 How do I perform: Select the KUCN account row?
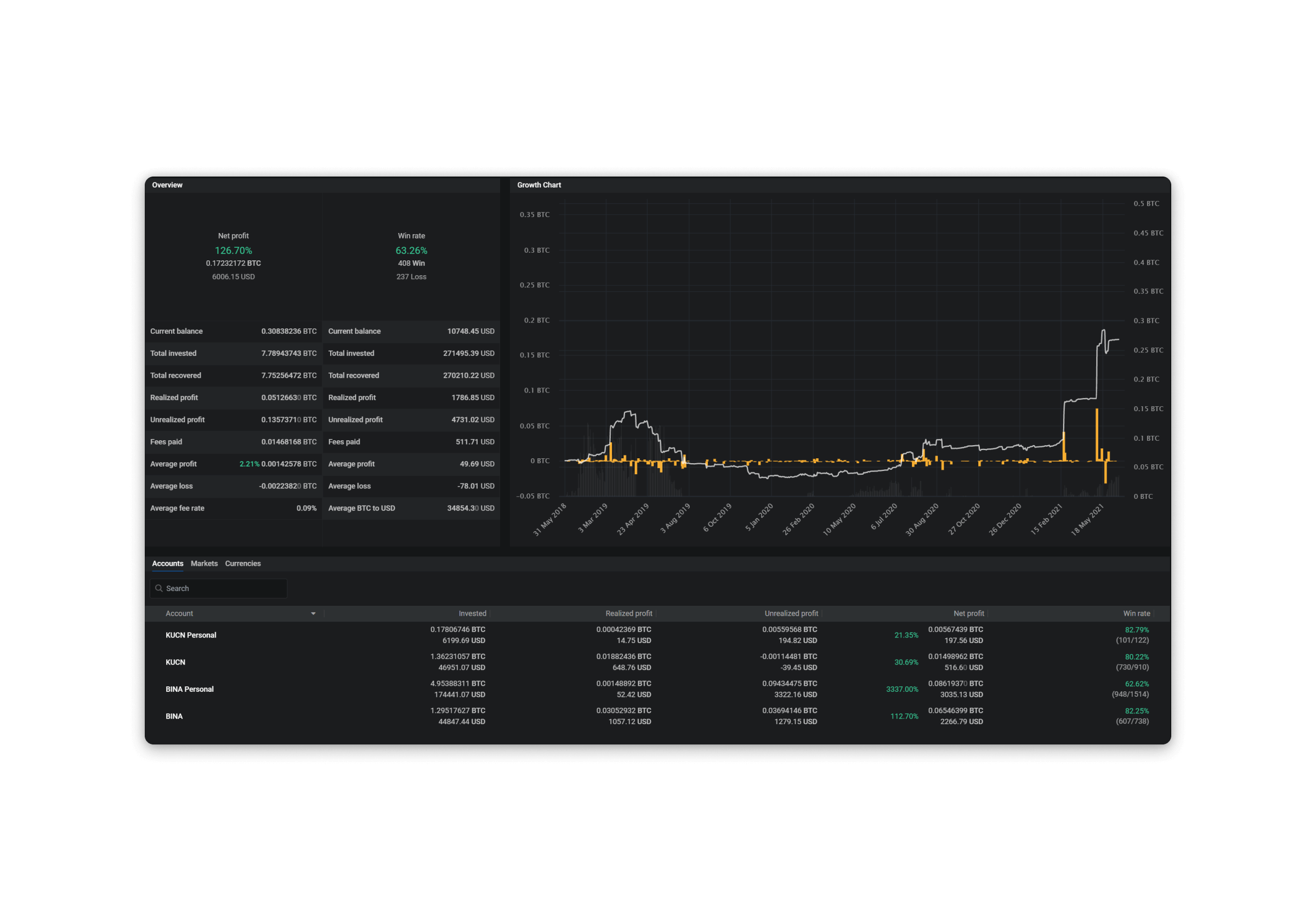click(x=657, y=662)
